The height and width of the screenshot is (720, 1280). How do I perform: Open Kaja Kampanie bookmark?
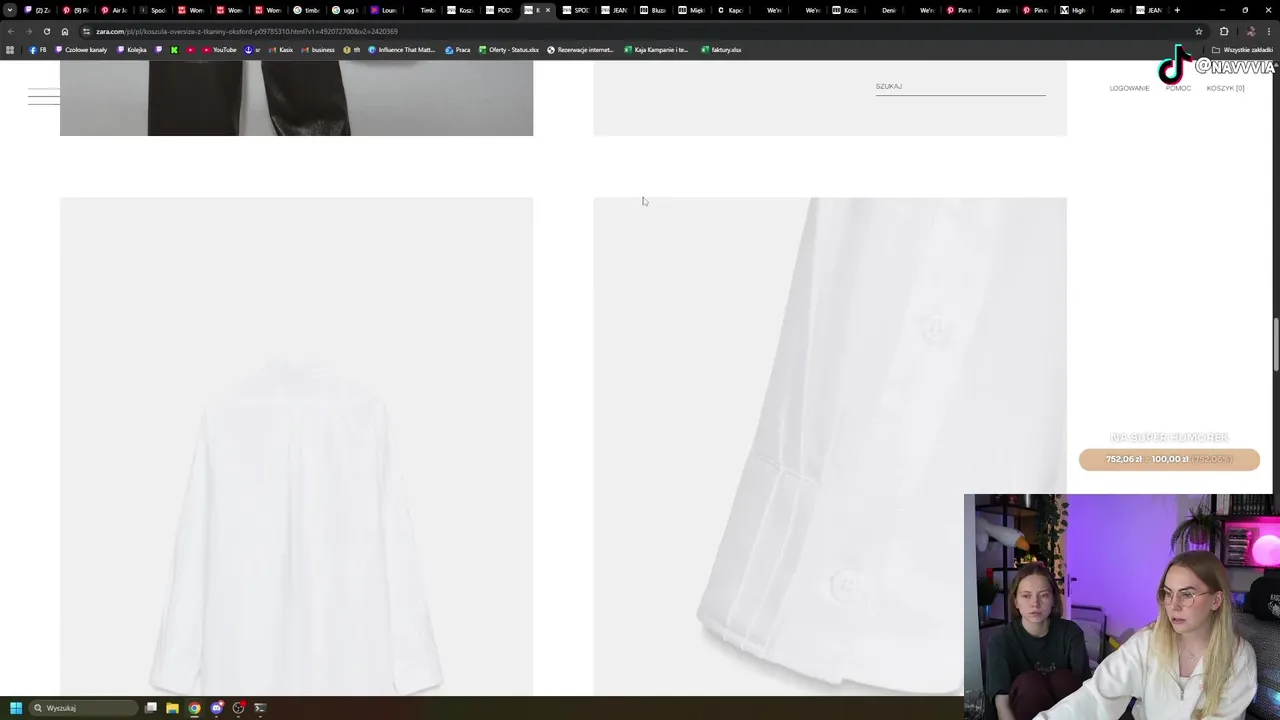[x=656, y=50]
